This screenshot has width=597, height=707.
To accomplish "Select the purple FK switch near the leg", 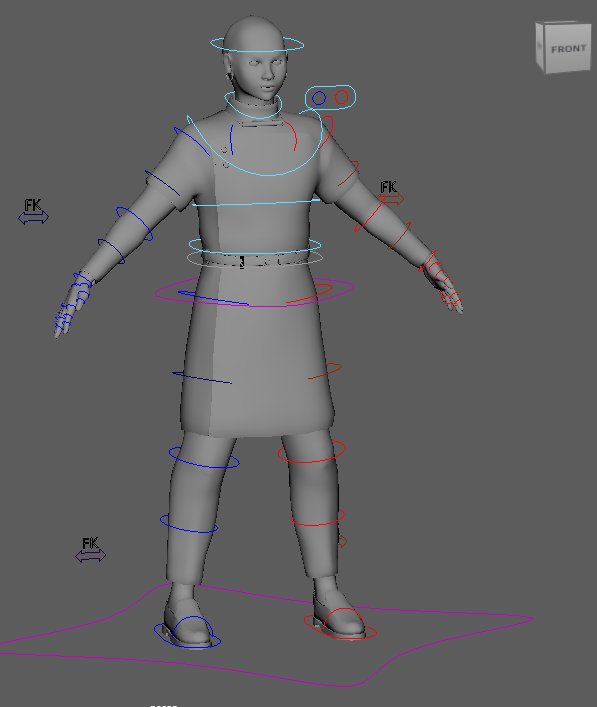I will point(91,556).
